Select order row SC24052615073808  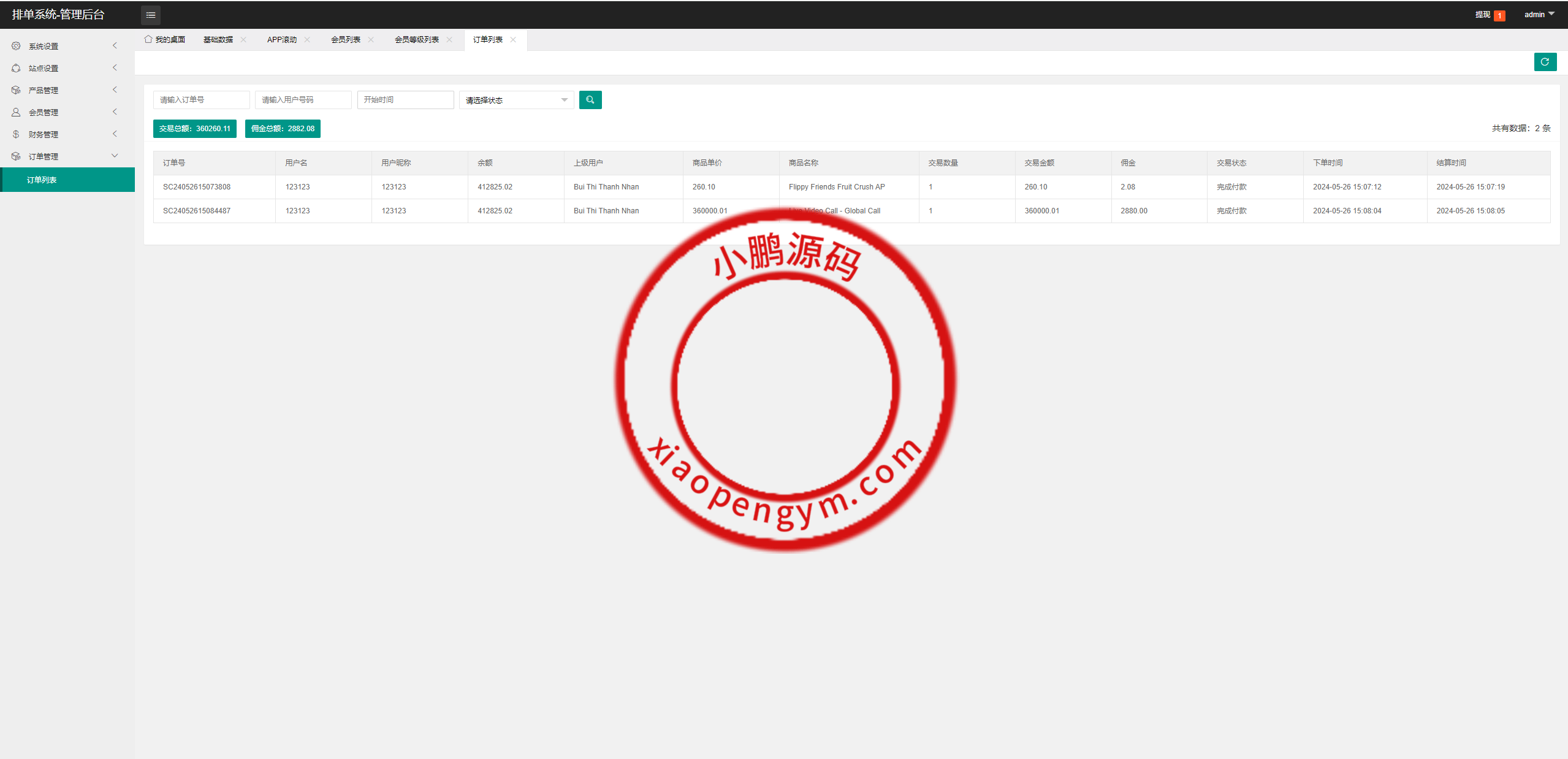[197, 186]
